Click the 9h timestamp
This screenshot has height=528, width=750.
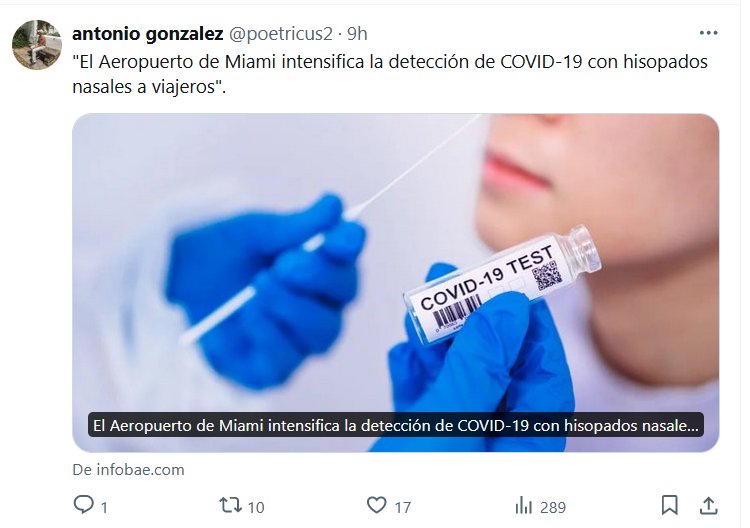357,34
